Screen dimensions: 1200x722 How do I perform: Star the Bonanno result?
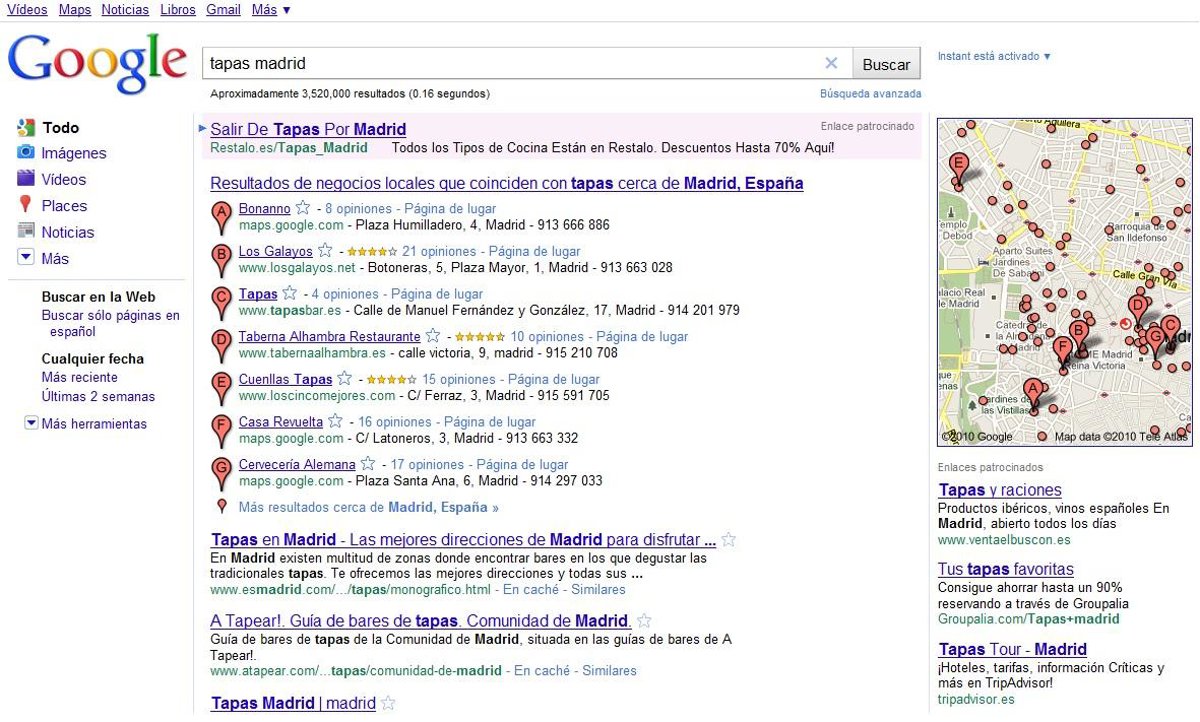click(302, 208)
